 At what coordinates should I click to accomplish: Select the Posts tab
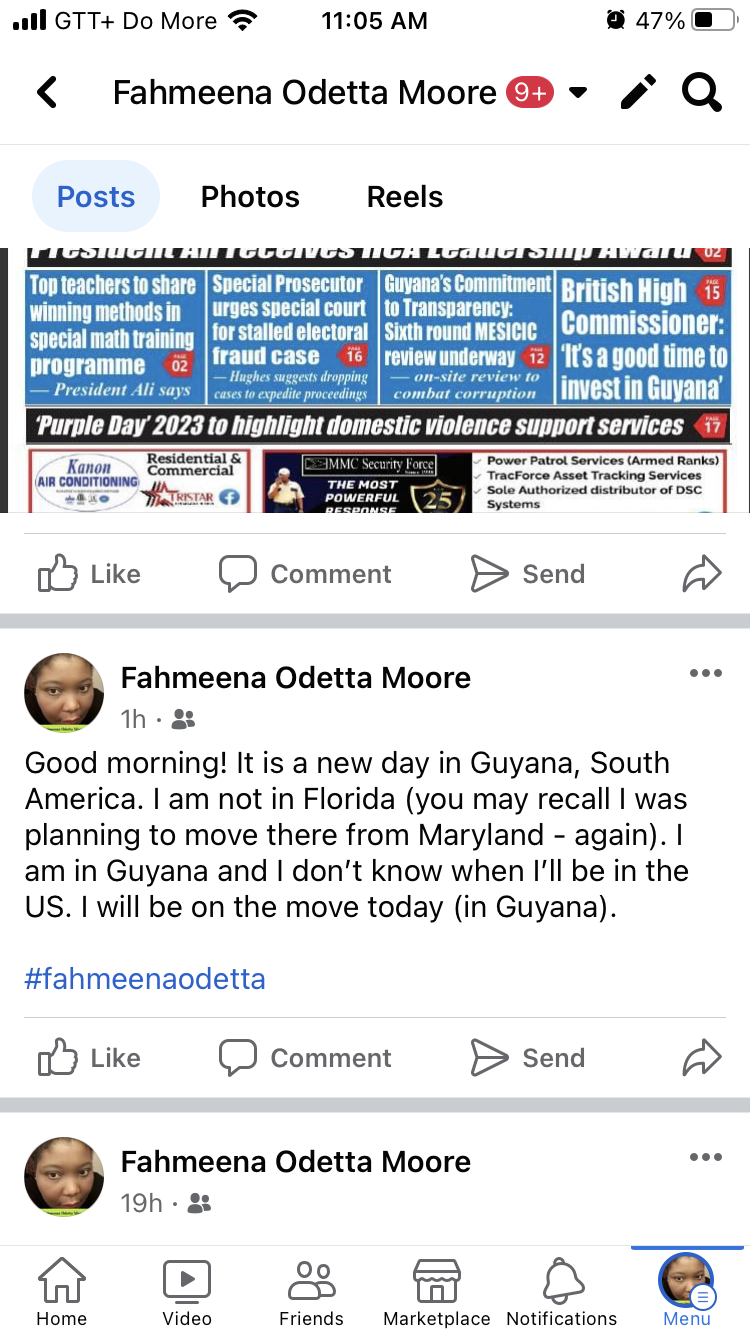(x=96, y=197)
